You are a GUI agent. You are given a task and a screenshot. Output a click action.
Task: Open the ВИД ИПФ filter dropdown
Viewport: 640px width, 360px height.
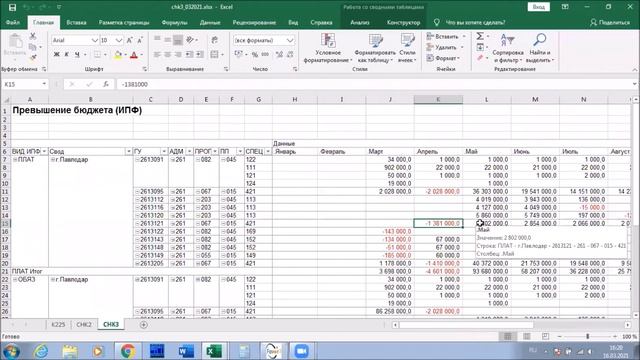click(x=44, y=151)
